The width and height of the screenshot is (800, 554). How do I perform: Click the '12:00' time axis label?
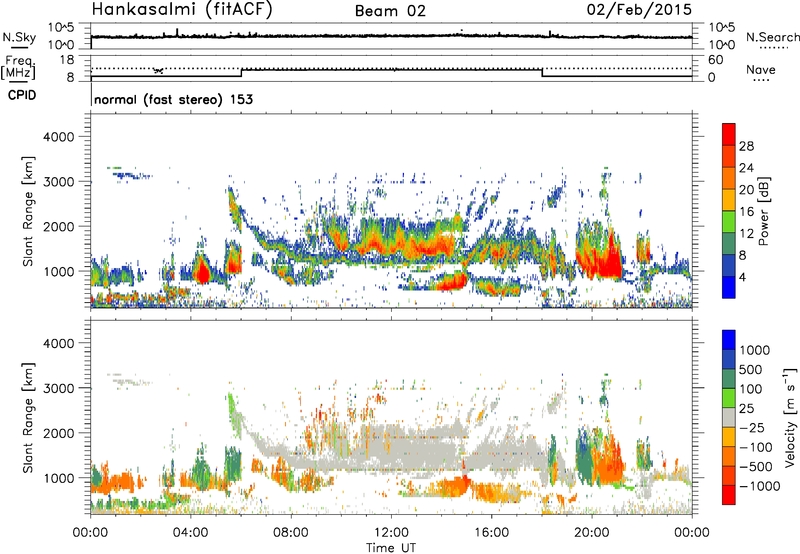point(391,533)
